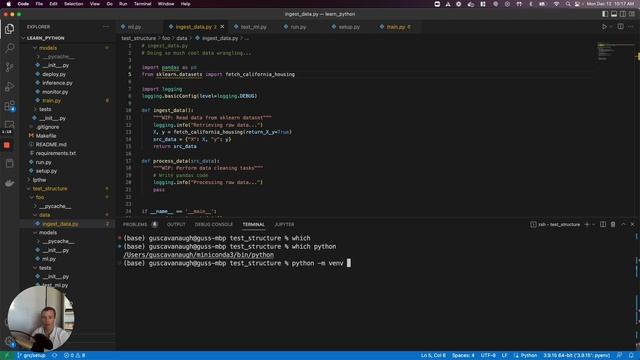Open the Extensions view
Viewport: 640px width, 360px height.
[x=9, y=106]
